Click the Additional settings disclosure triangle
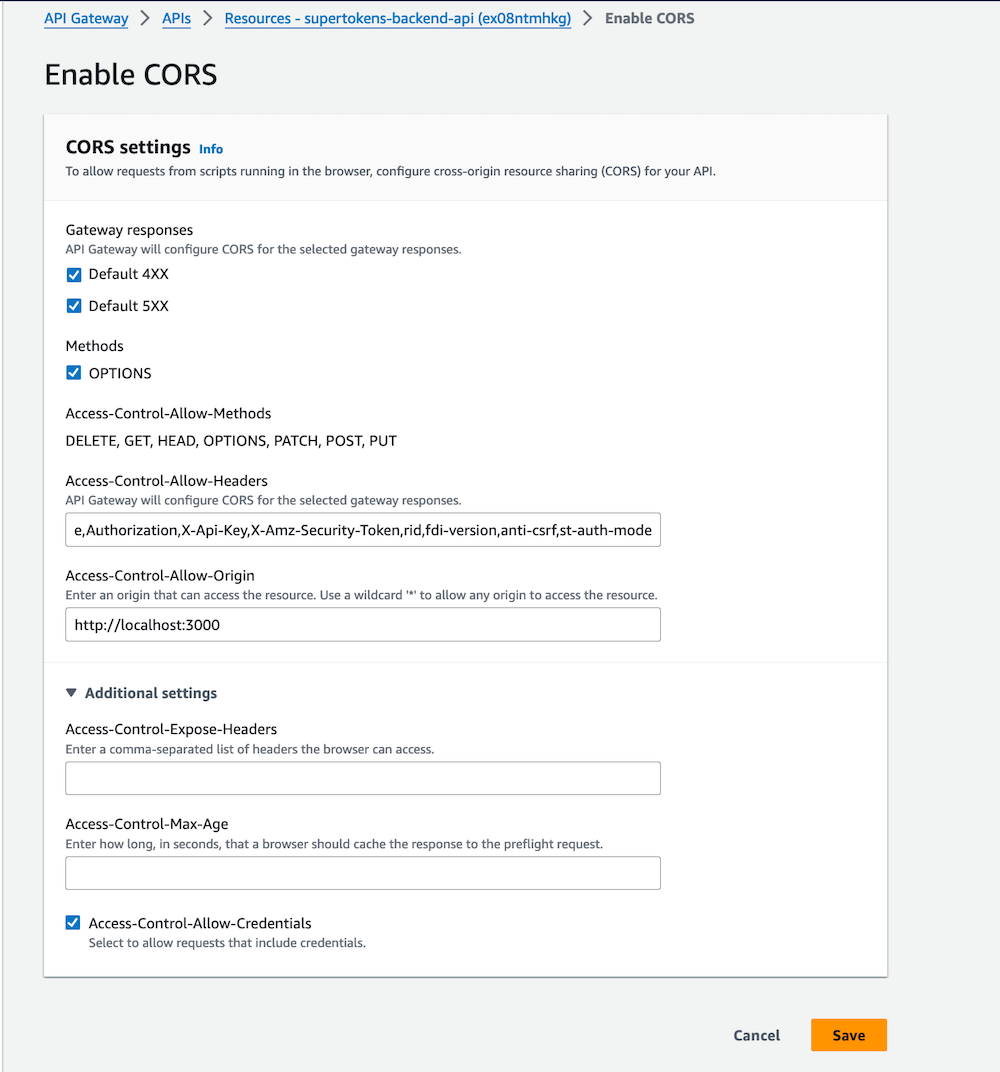The height and width of the screenshot is (1072, 1000). 71,692
